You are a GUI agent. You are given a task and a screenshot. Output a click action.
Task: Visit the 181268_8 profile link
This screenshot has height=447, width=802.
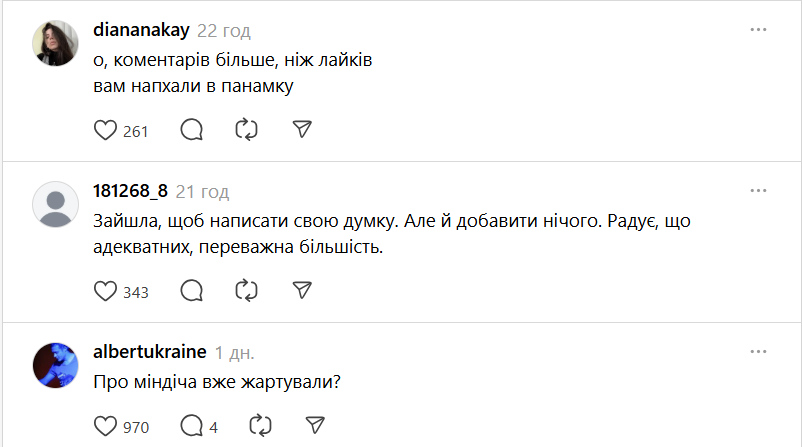[129, 191]
